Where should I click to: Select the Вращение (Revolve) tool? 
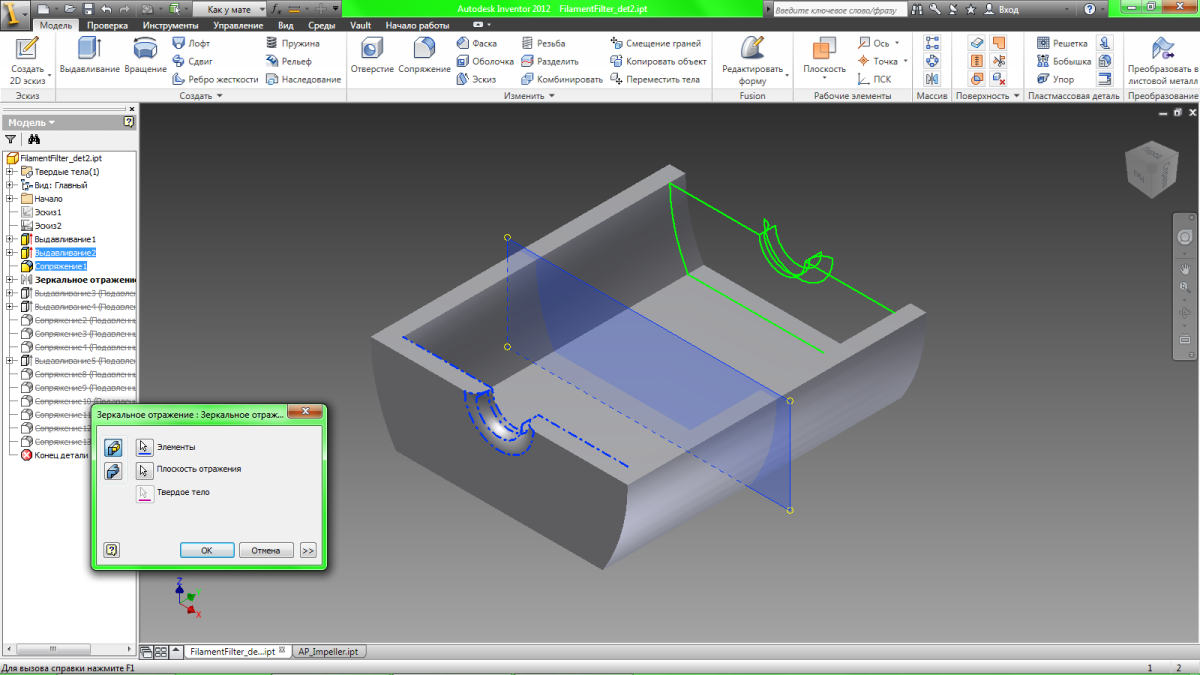point(146,50)
